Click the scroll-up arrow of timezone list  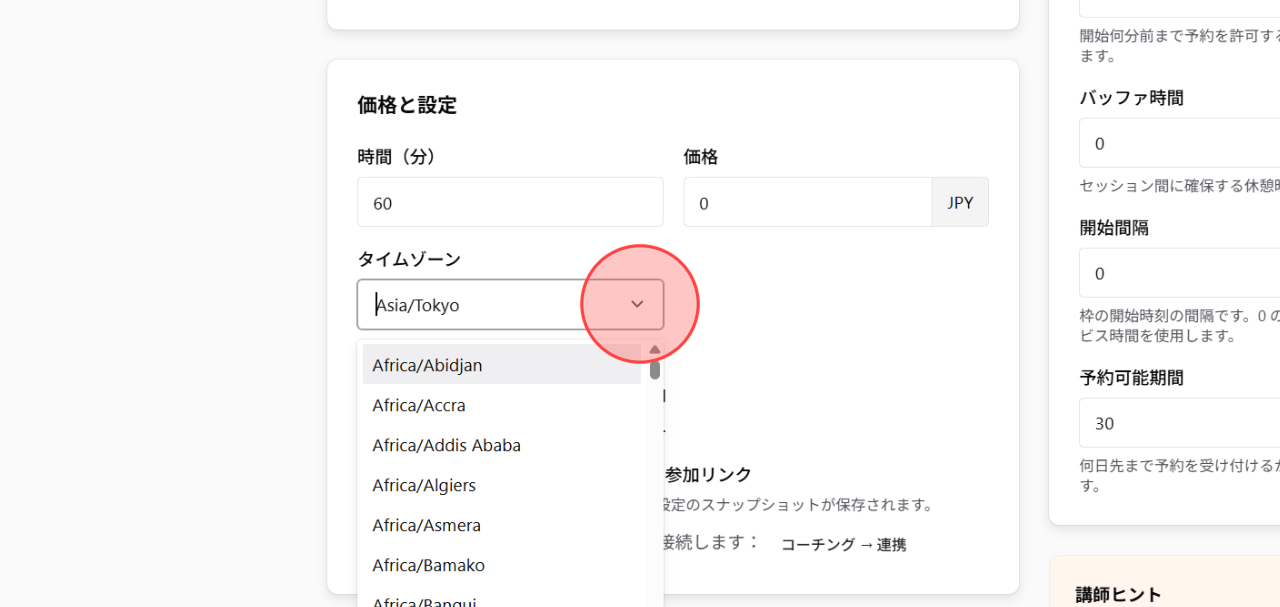click(x=654, y=350)
